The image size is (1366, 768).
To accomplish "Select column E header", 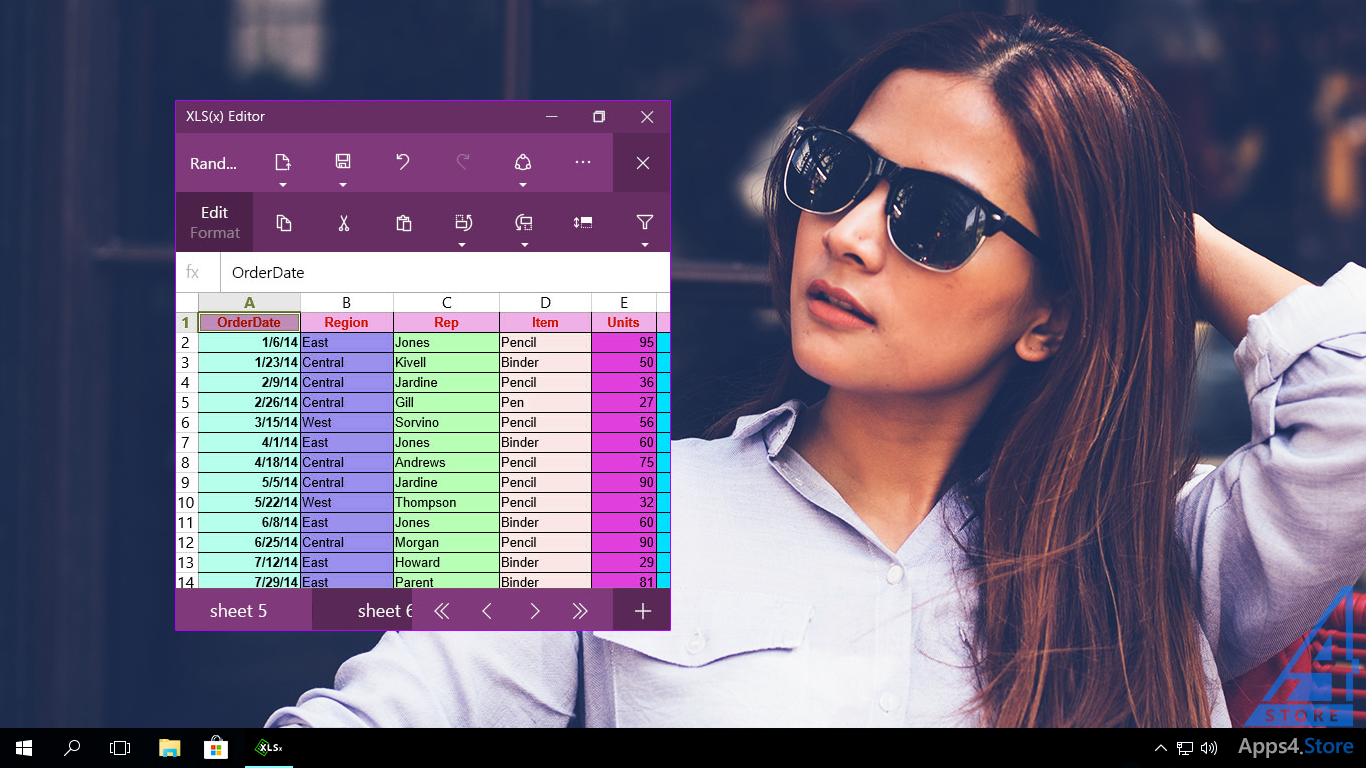I will (x=623, y=302).
